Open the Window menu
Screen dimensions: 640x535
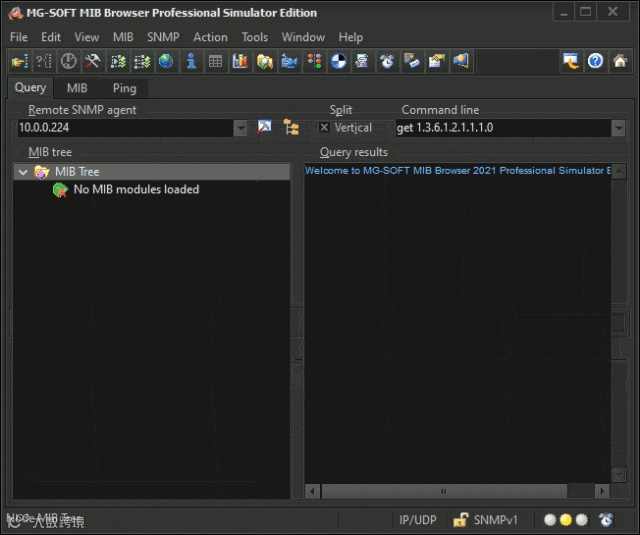tap(303, 37)
